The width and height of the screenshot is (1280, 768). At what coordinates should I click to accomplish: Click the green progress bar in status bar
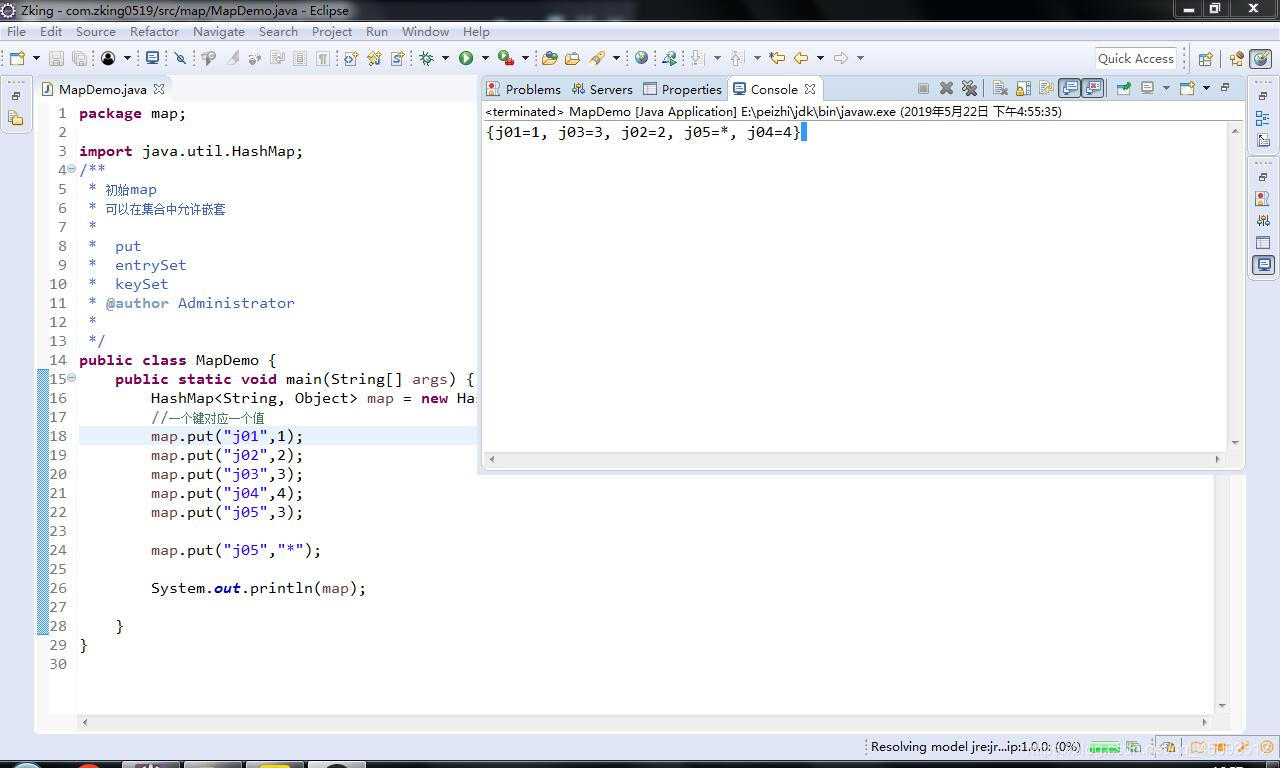tap(1104, 747)
